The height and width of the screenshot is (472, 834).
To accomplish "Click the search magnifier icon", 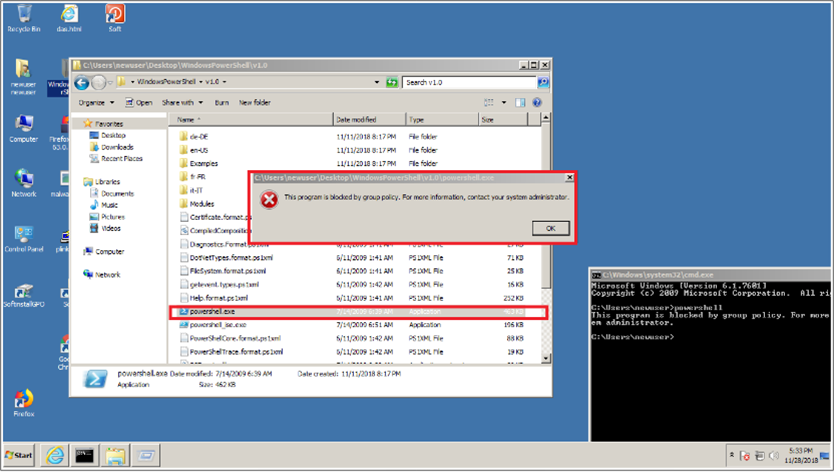I will 543,82.
